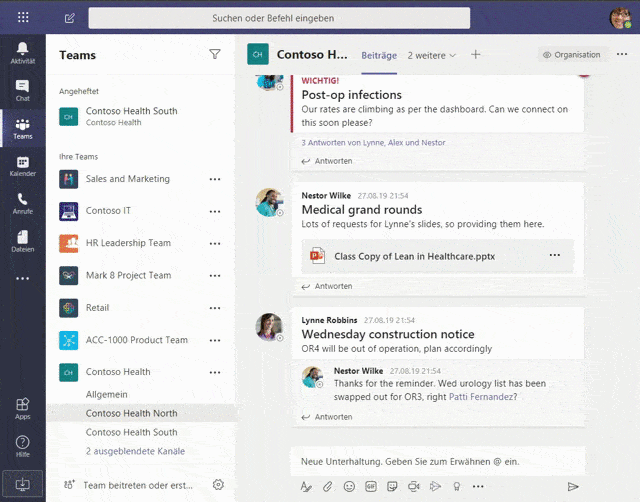
Task: Open the Kalender view
Action: [22, 166]
